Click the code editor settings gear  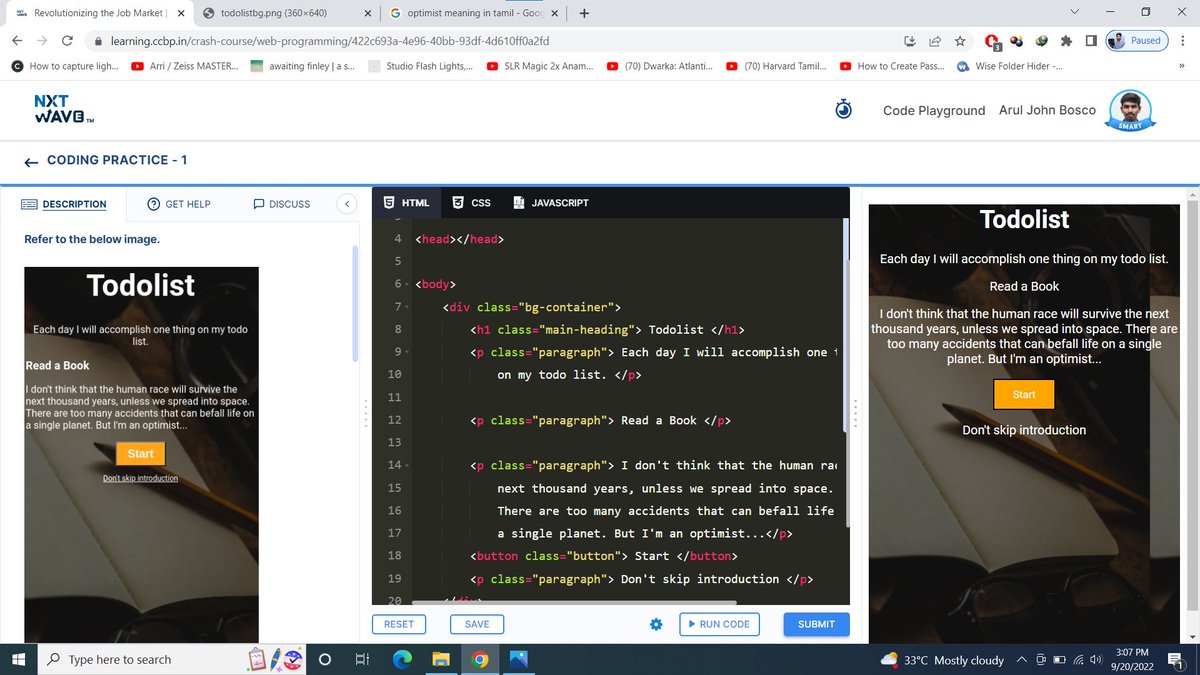(656, 624)
